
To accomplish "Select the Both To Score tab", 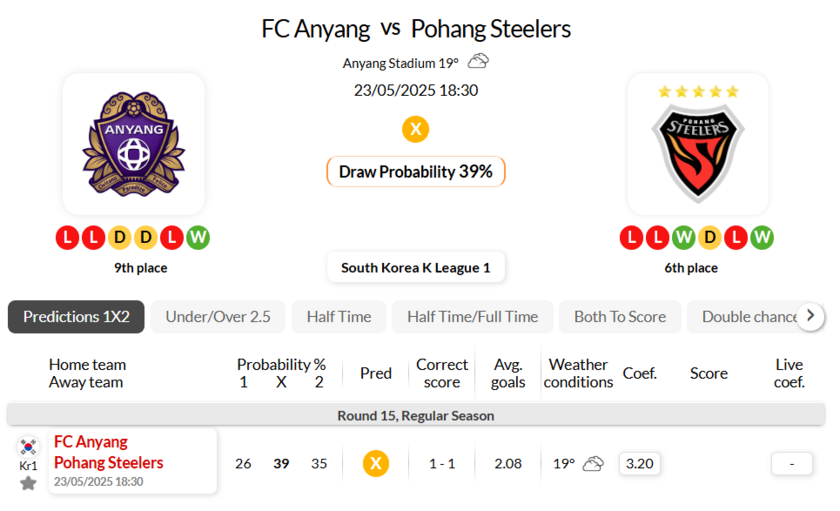I will click(x=620, y=317).
